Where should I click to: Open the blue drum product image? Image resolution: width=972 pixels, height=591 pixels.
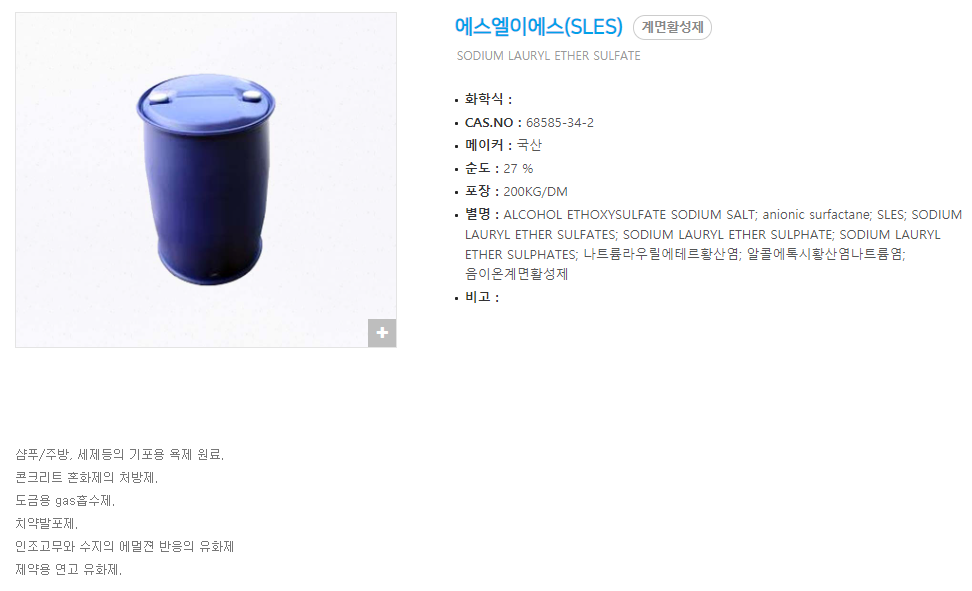click(x=206, y=180)
